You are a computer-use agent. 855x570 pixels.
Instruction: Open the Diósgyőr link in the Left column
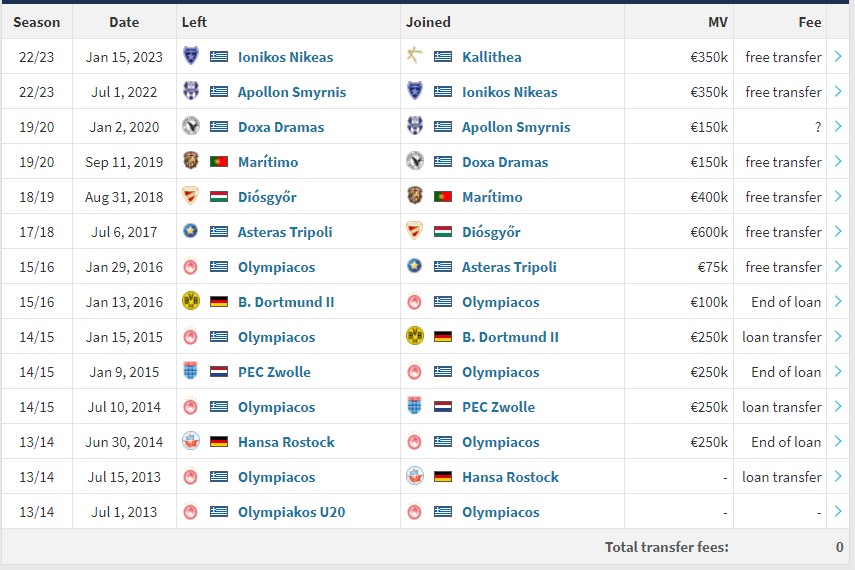(267, 197)
